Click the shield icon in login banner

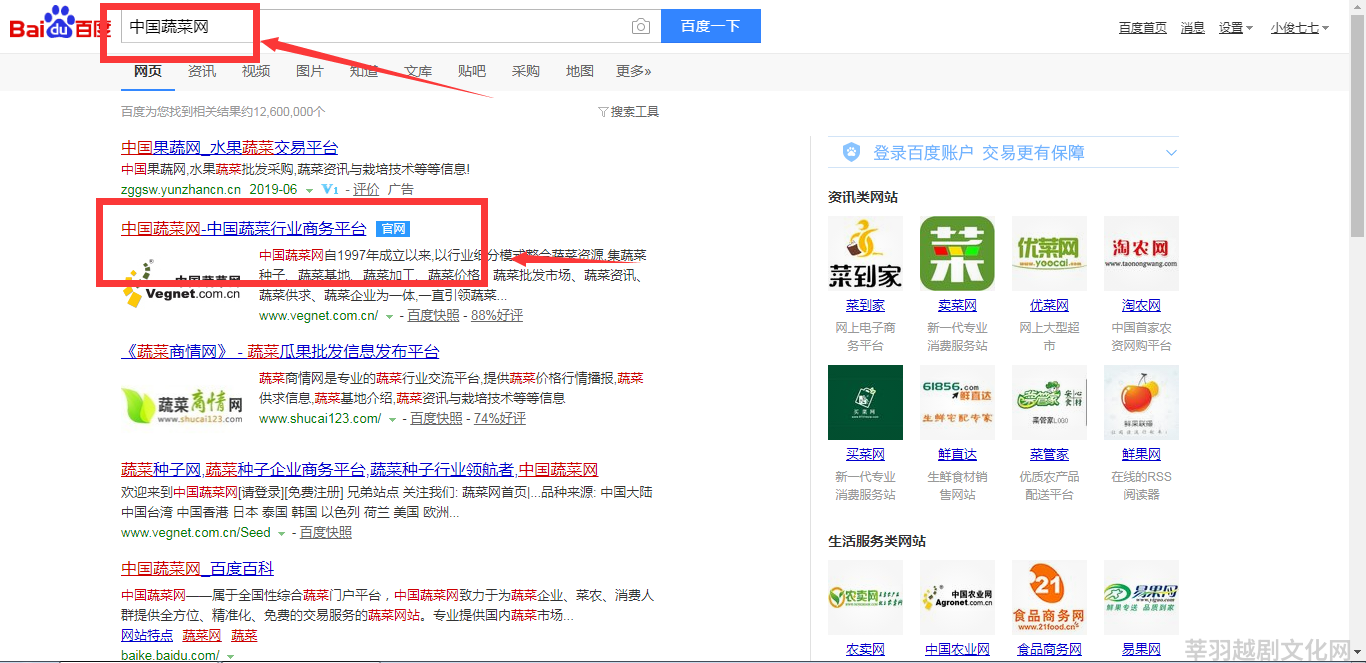point(851,152)
